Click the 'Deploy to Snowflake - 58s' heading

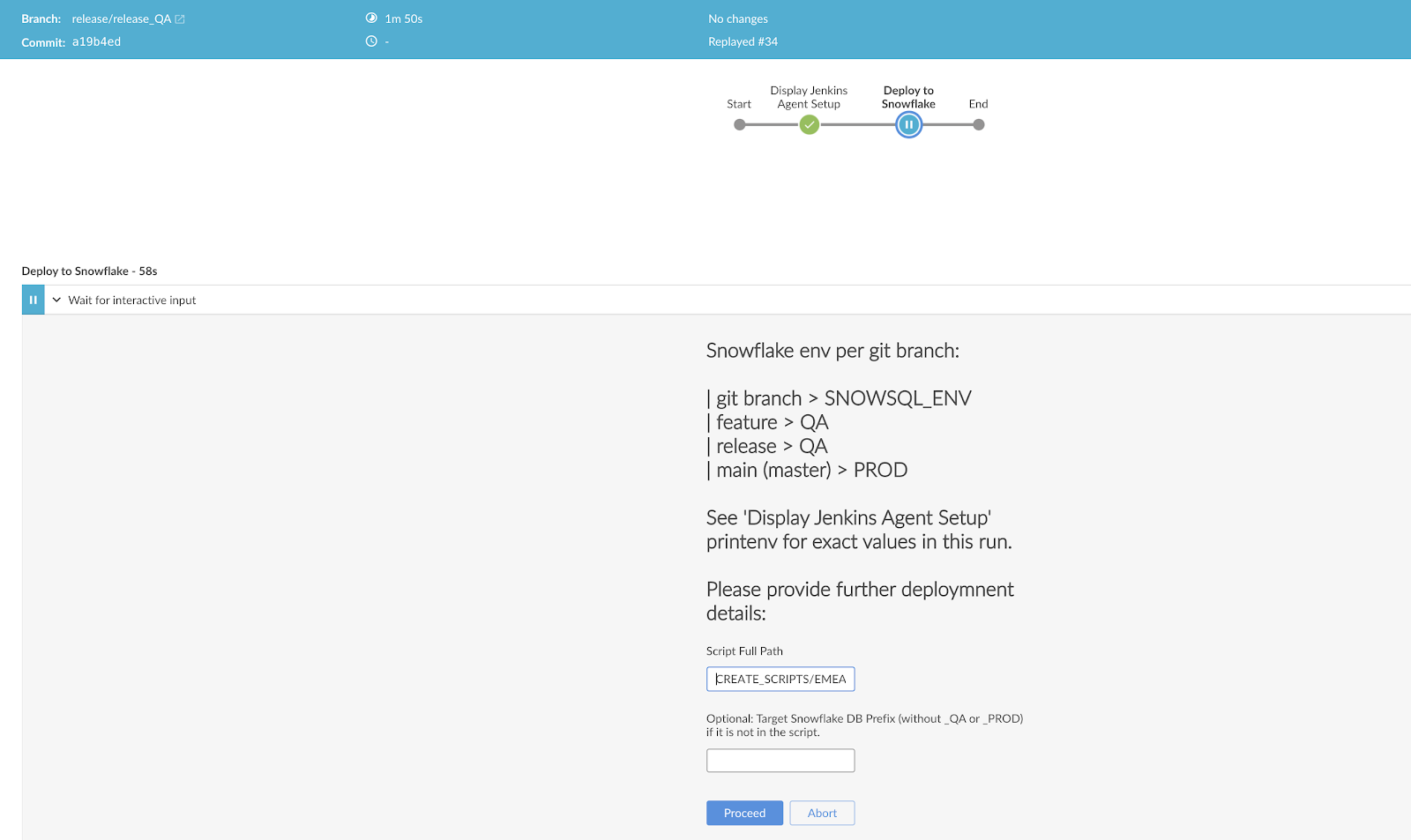(89, 271)
